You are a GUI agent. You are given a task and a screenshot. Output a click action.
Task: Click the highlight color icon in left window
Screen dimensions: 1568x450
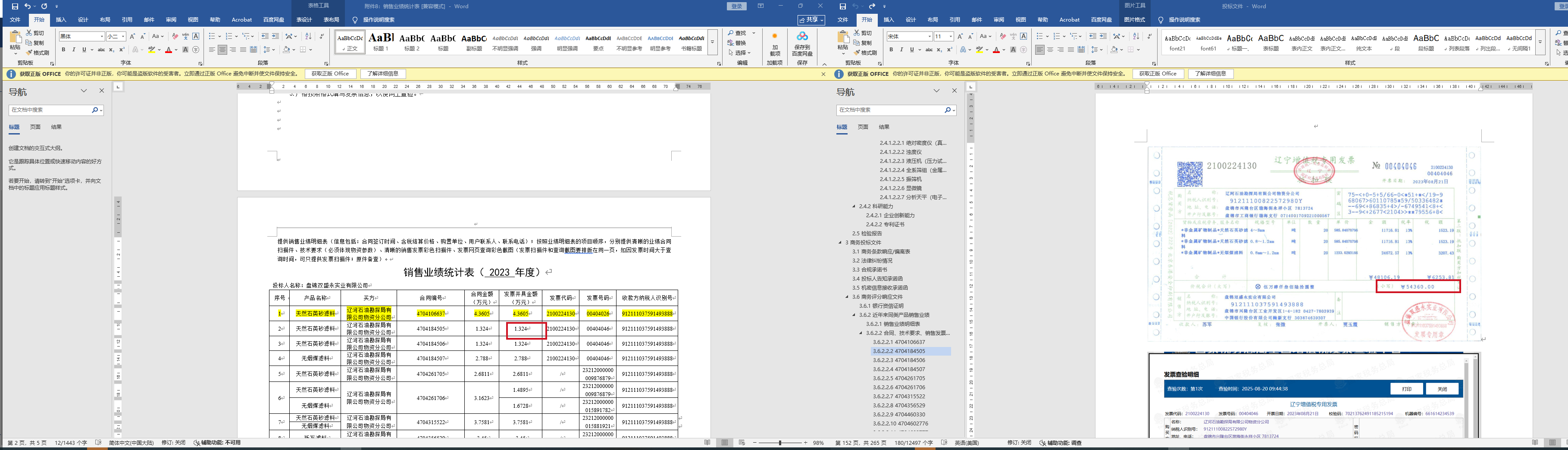point(152,50)
